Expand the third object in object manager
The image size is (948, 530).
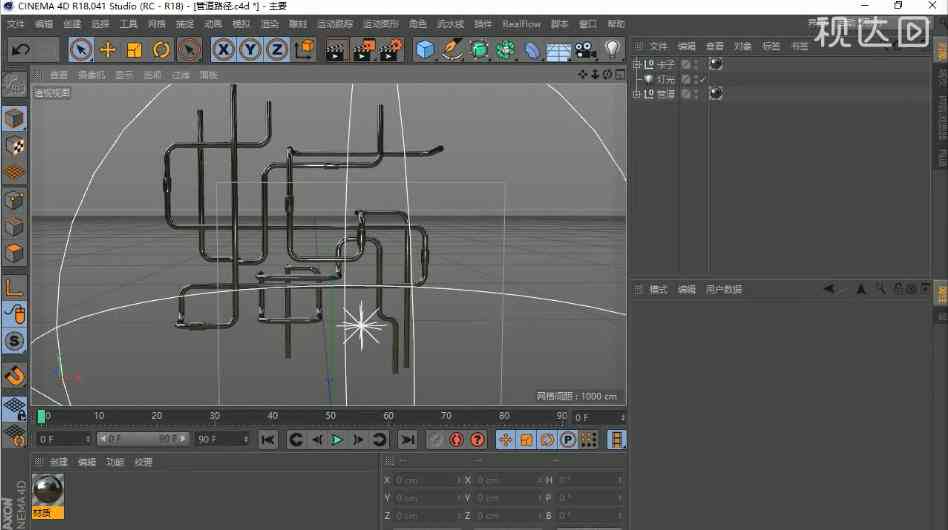(x=636, y=94)
